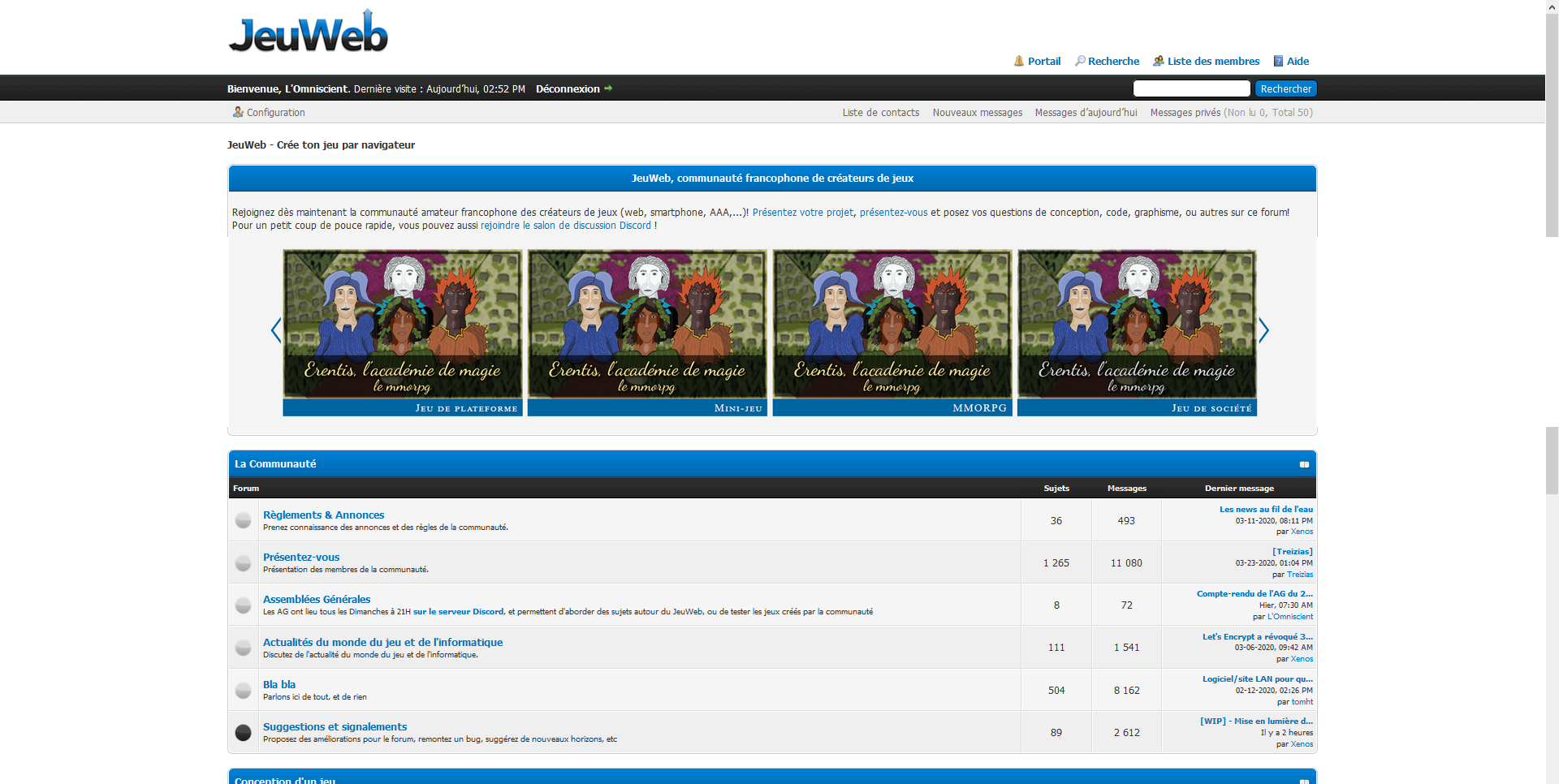Open last post Let's Encrypt a révoqué 3...
This screenshot has height=784, width=1559.
click(1257, 637)
